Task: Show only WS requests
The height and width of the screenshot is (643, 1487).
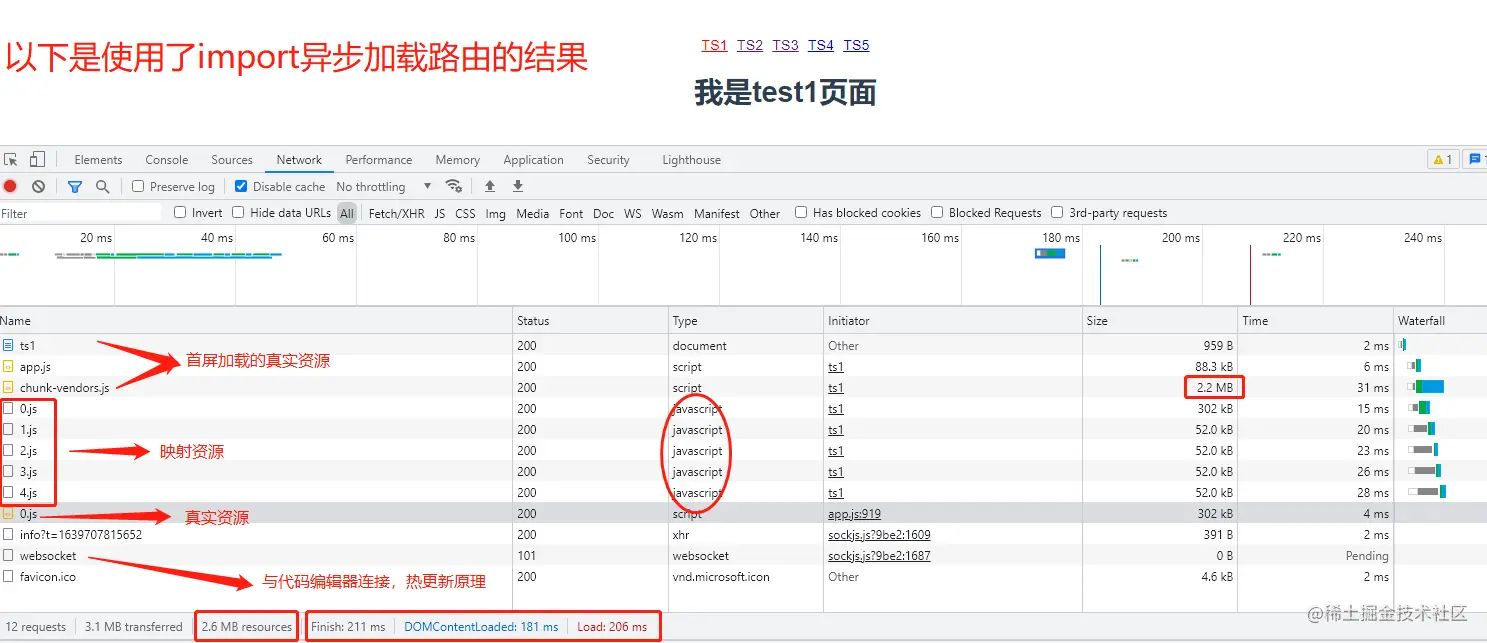Action: pyautogui.click(x=633, y=213)
